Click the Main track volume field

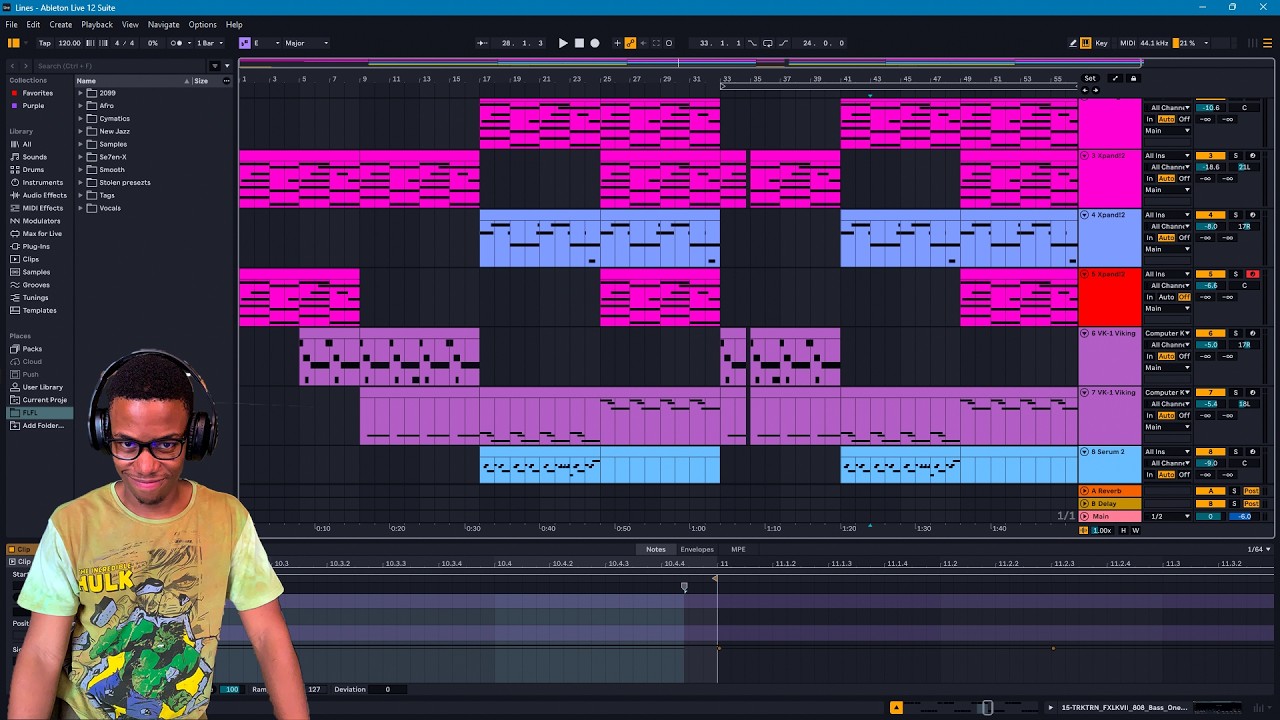(1210, 516)
